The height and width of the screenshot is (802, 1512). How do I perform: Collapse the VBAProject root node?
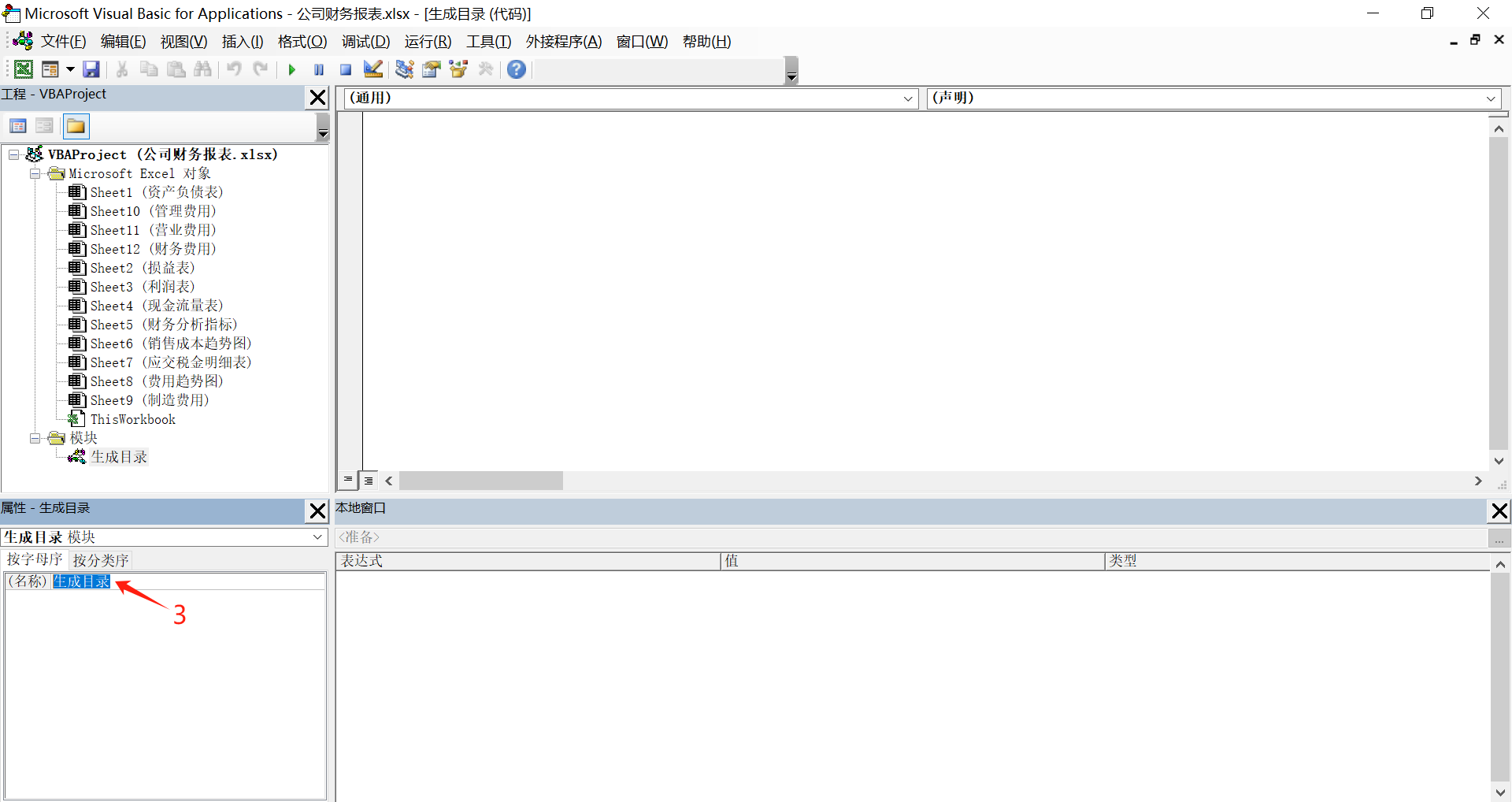(x=13, y=154)
